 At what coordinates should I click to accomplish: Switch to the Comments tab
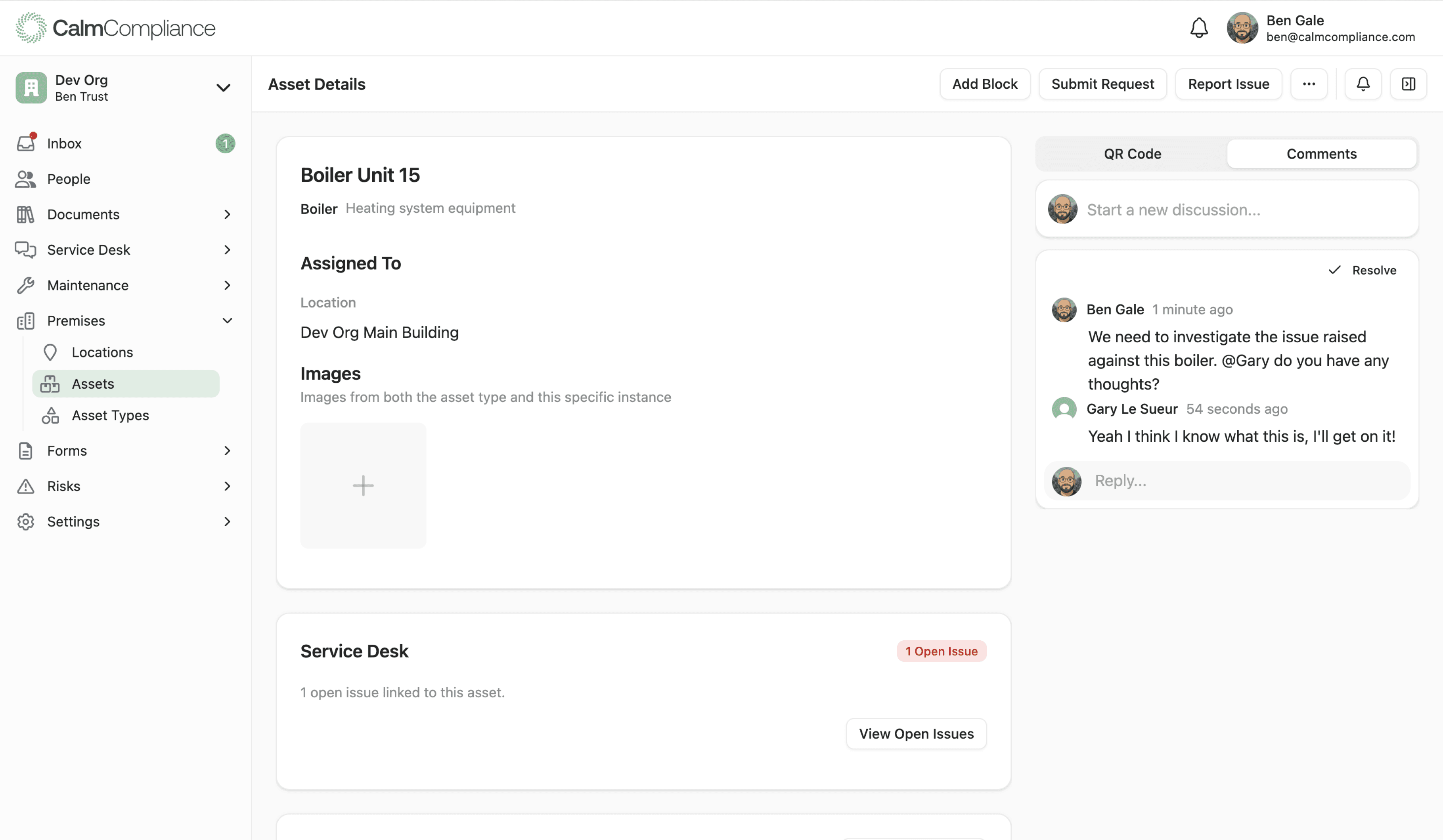click(x=1322, y=153)
